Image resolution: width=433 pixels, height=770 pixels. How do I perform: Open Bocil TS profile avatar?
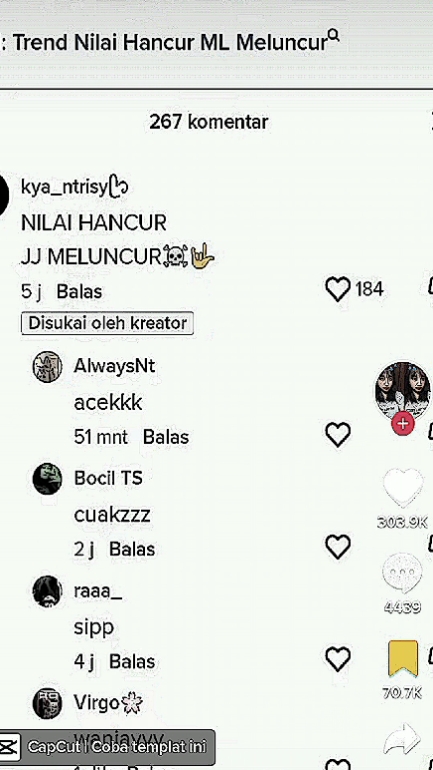pos(48,479)
